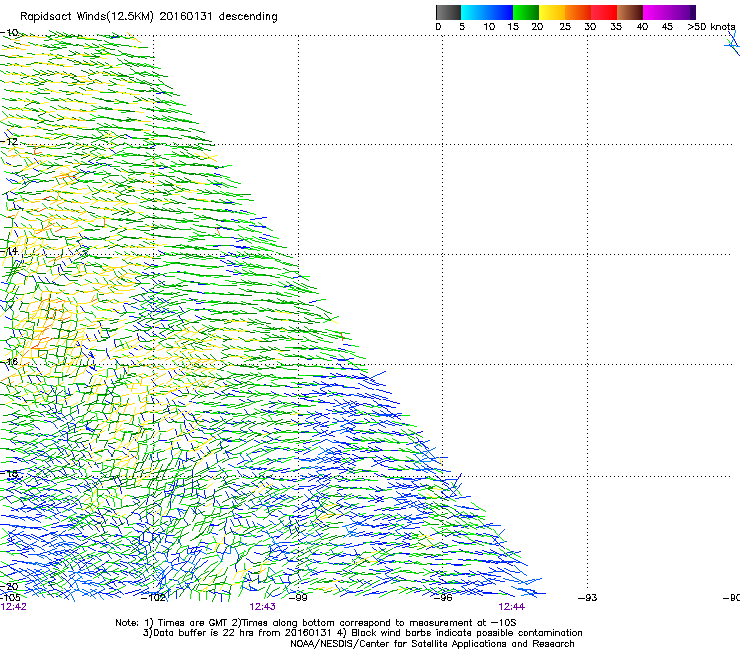
Task: Click the legend label '25'
Action: 565,27
